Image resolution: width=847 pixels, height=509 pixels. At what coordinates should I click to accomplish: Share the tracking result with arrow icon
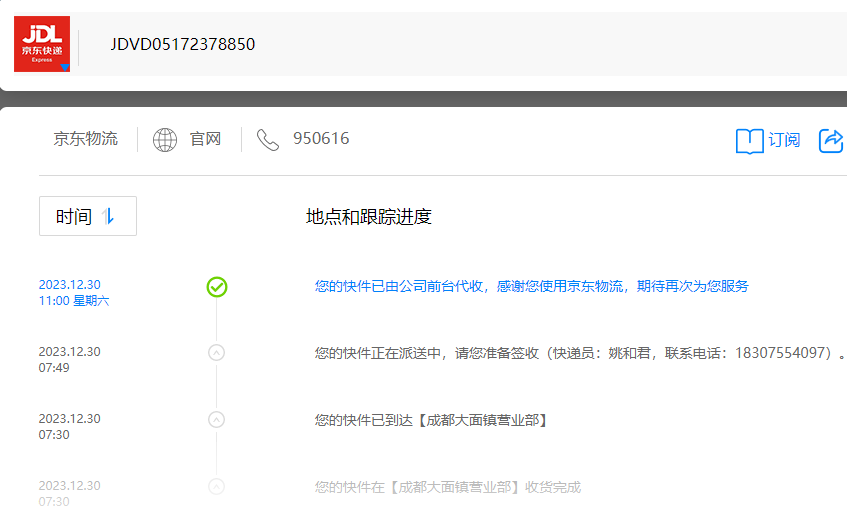pos(831,141)
